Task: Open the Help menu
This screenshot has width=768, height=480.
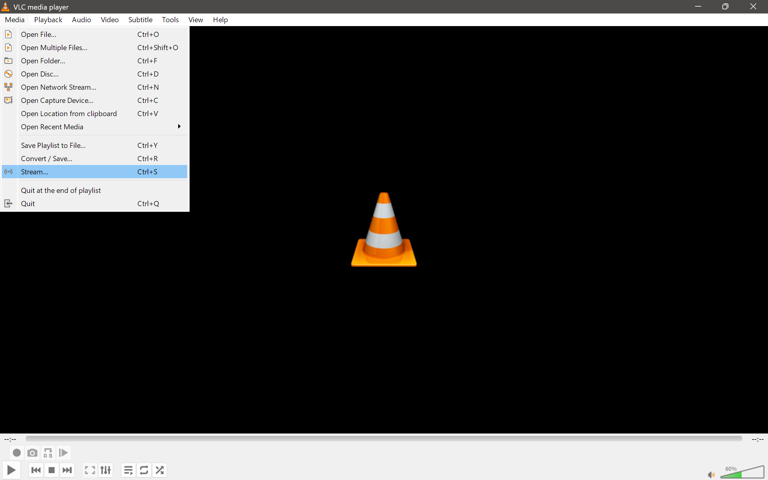Action: click(220, 20)
